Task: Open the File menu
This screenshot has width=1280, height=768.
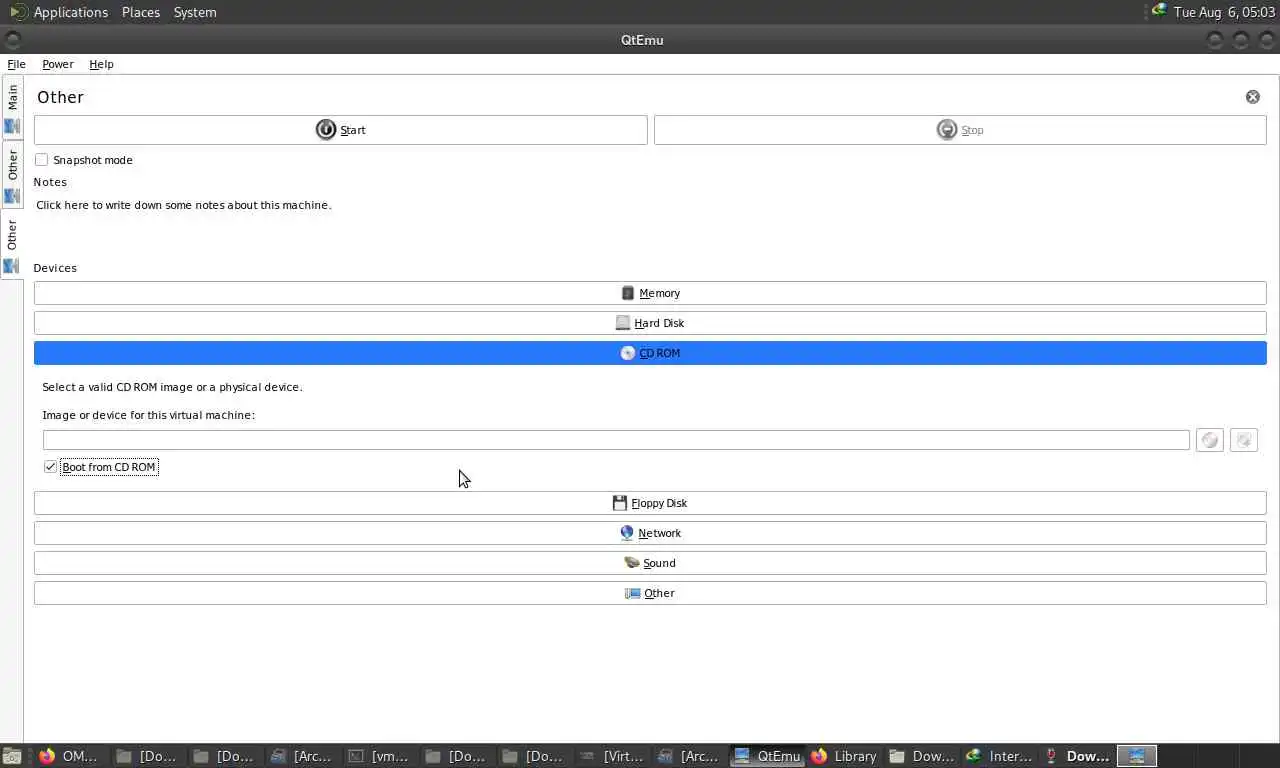Action: click(x=16, y=64)
